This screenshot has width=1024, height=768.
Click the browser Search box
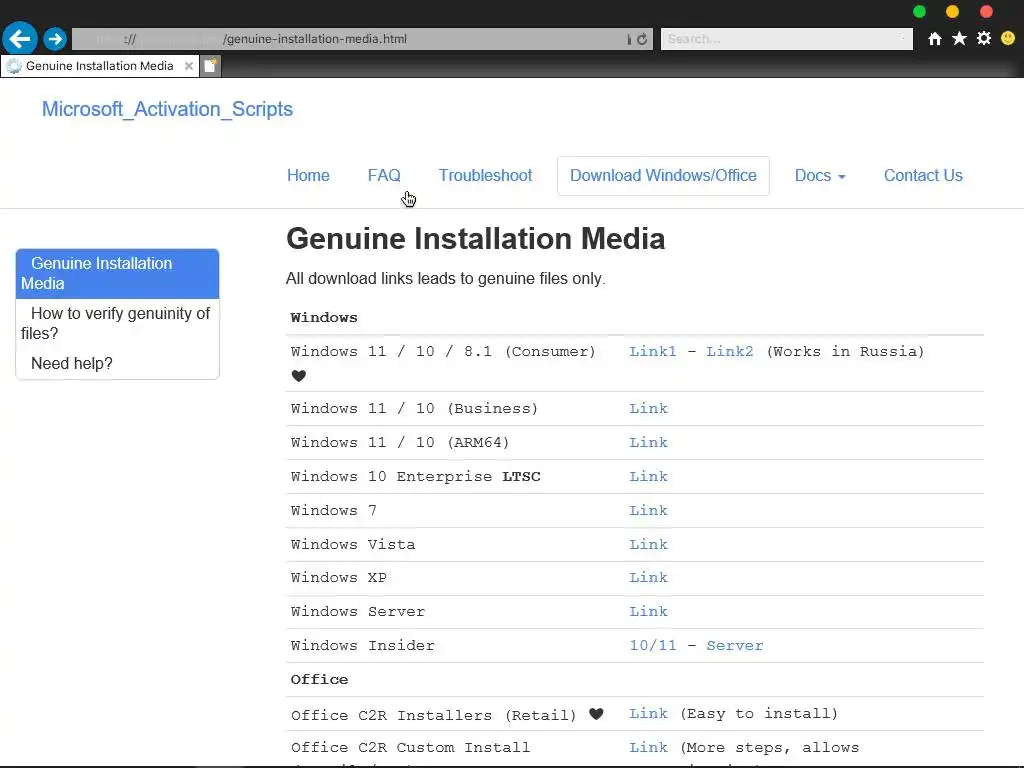(786, 39)
